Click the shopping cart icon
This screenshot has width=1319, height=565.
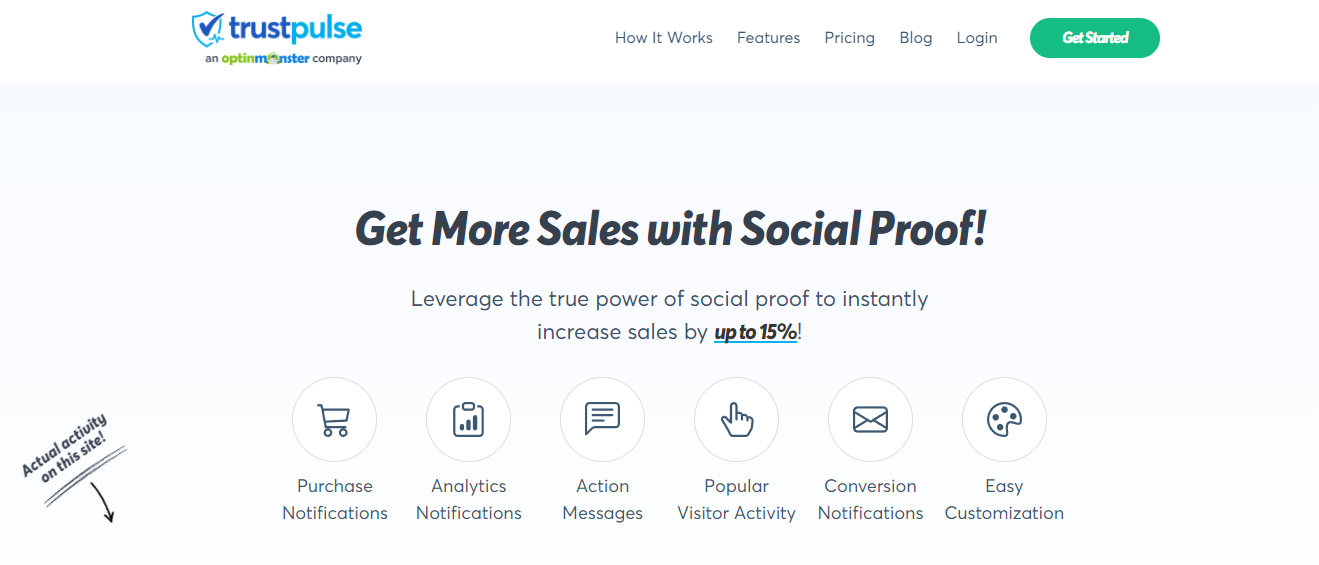tap(334, 419)
